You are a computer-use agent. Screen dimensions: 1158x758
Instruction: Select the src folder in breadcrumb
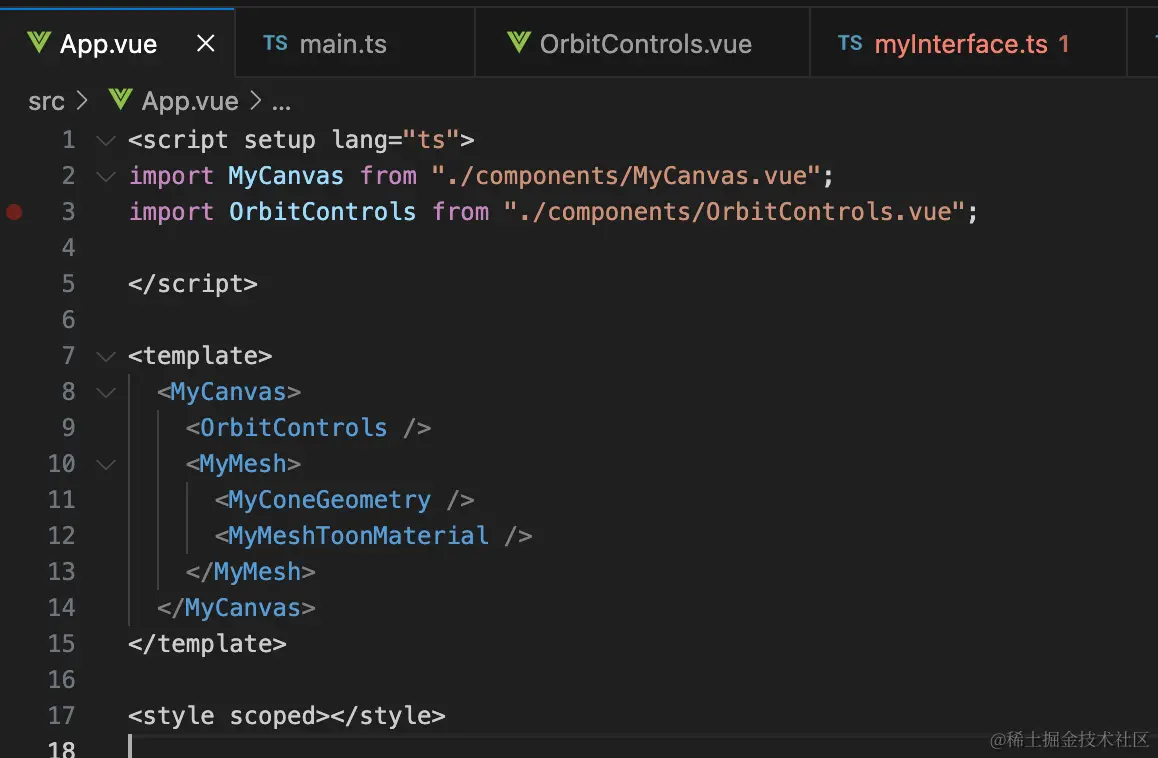pos(47,101)
